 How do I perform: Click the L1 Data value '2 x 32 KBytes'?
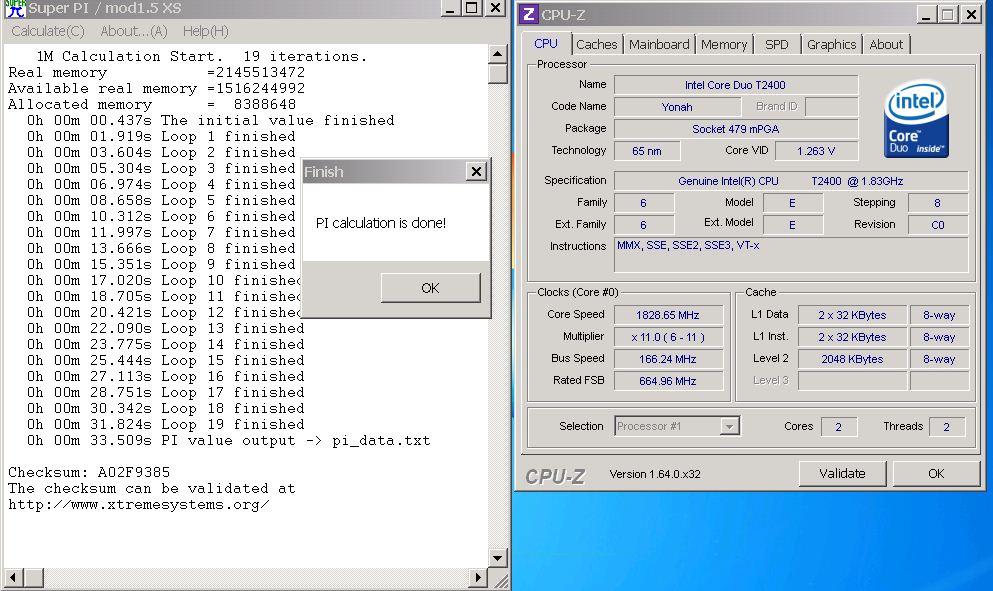pos(852,315)
